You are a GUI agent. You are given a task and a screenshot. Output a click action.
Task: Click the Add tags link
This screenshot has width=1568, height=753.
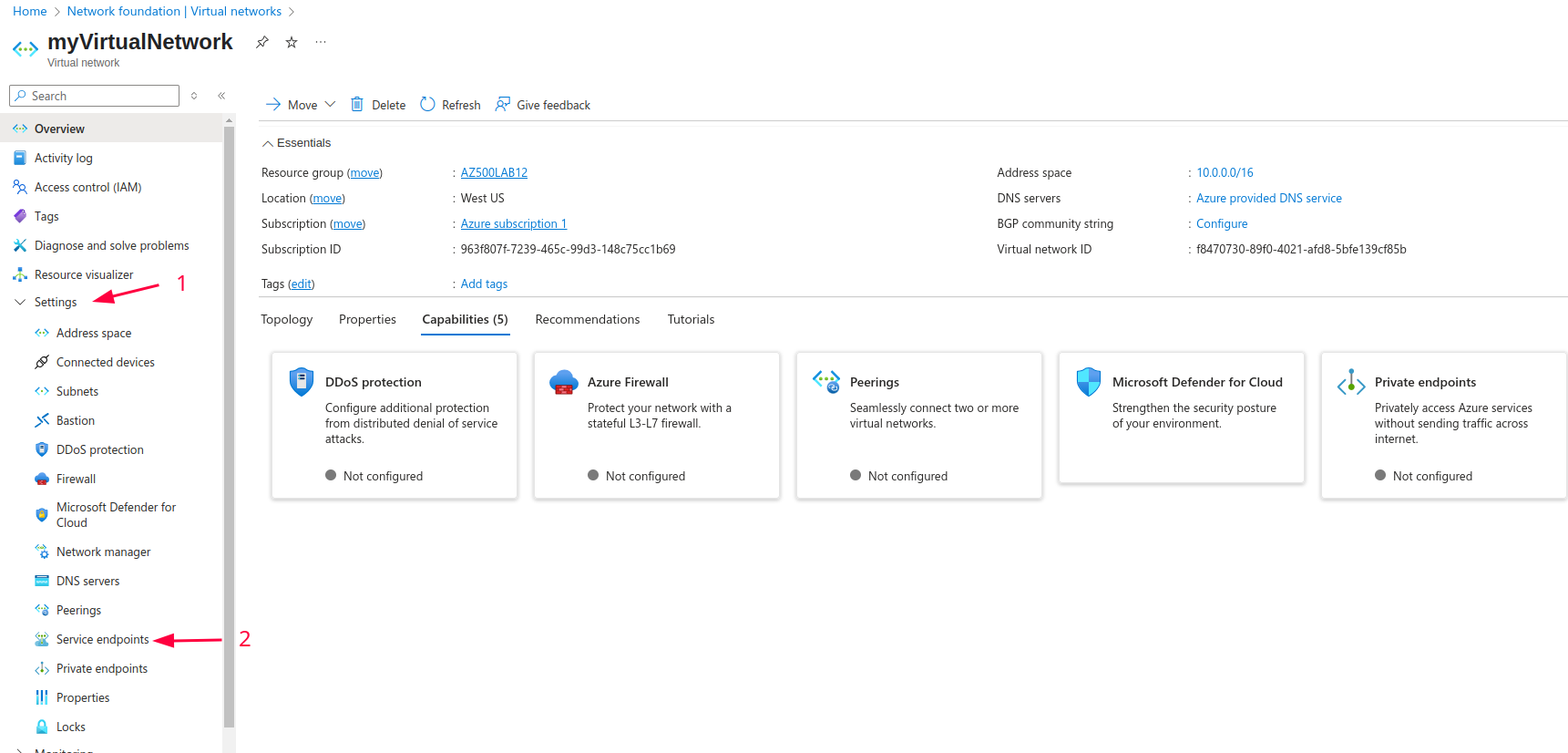point(484,284)
